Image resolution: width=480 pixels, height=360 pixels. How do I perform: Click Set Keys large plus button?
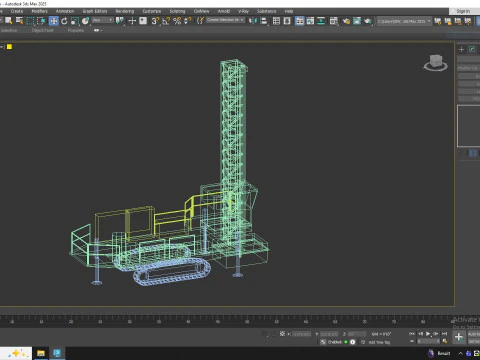pyautogui.click(x=459, y=337)
